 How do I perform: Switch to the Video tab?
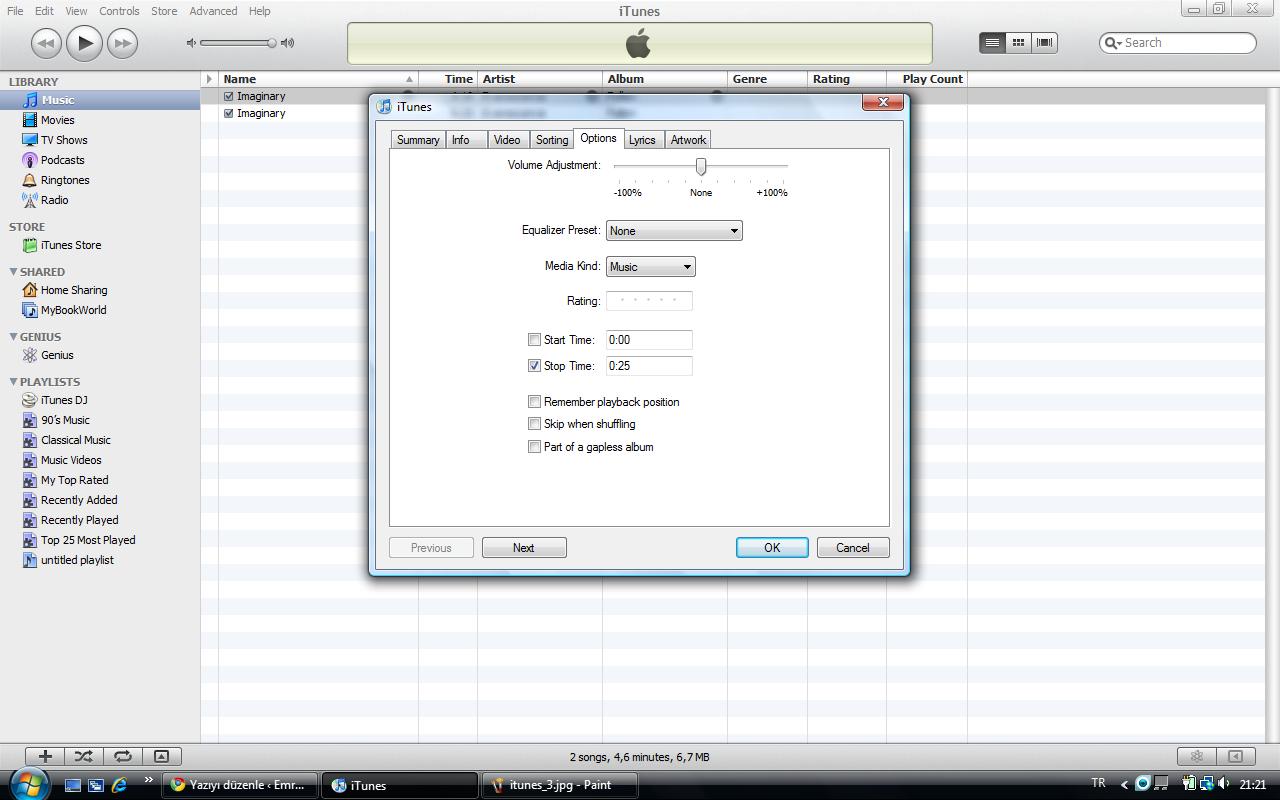click(x=507, y=140)
